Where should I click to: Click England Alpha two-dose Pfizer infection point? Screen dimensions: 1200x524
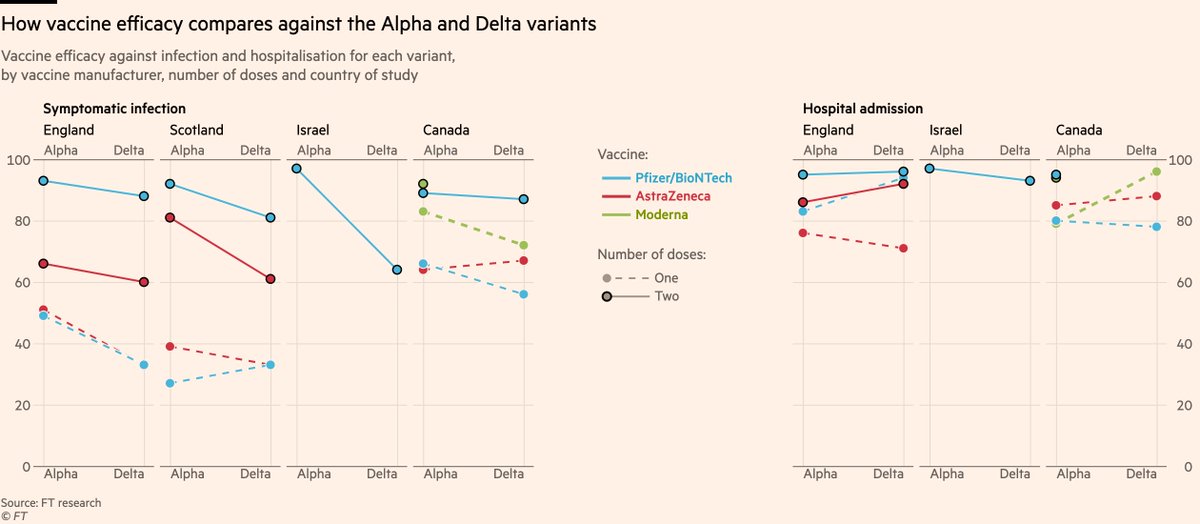tap(44, 181)
